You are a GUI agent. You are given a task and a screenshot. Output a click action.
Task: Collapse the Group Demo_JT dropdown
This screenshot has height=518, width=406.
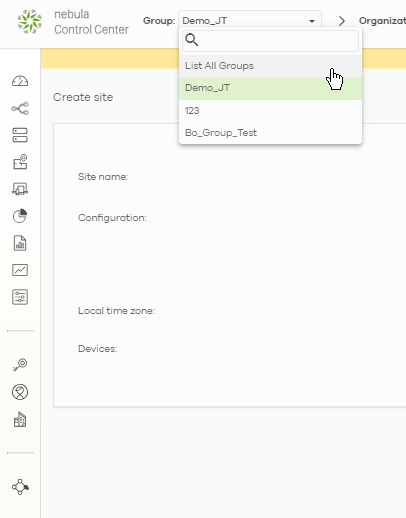coord(250,21)
